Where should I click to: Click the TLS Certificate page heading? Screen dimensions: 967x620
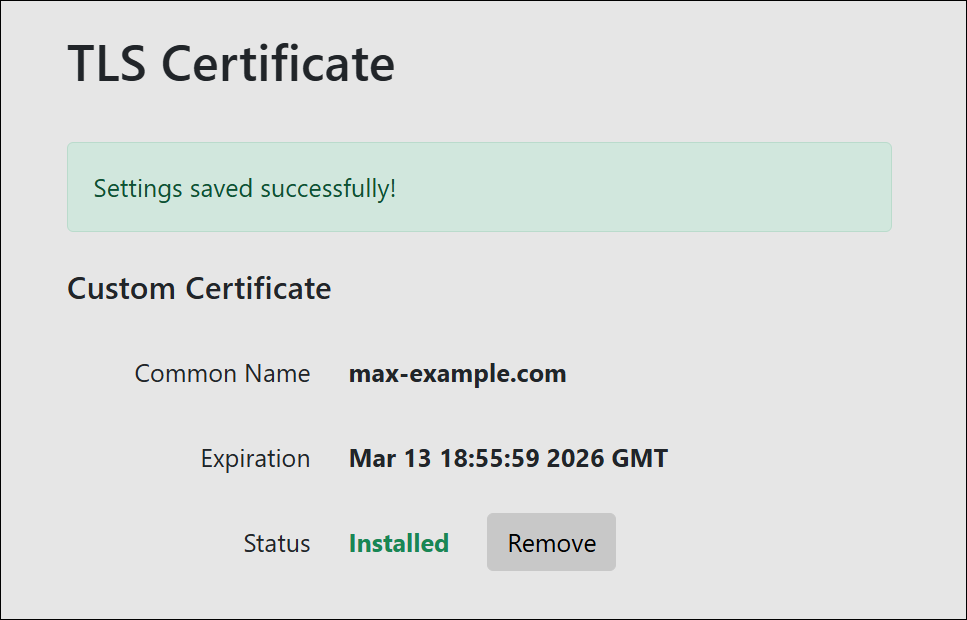pyautogui.click(x=231, y=63)
